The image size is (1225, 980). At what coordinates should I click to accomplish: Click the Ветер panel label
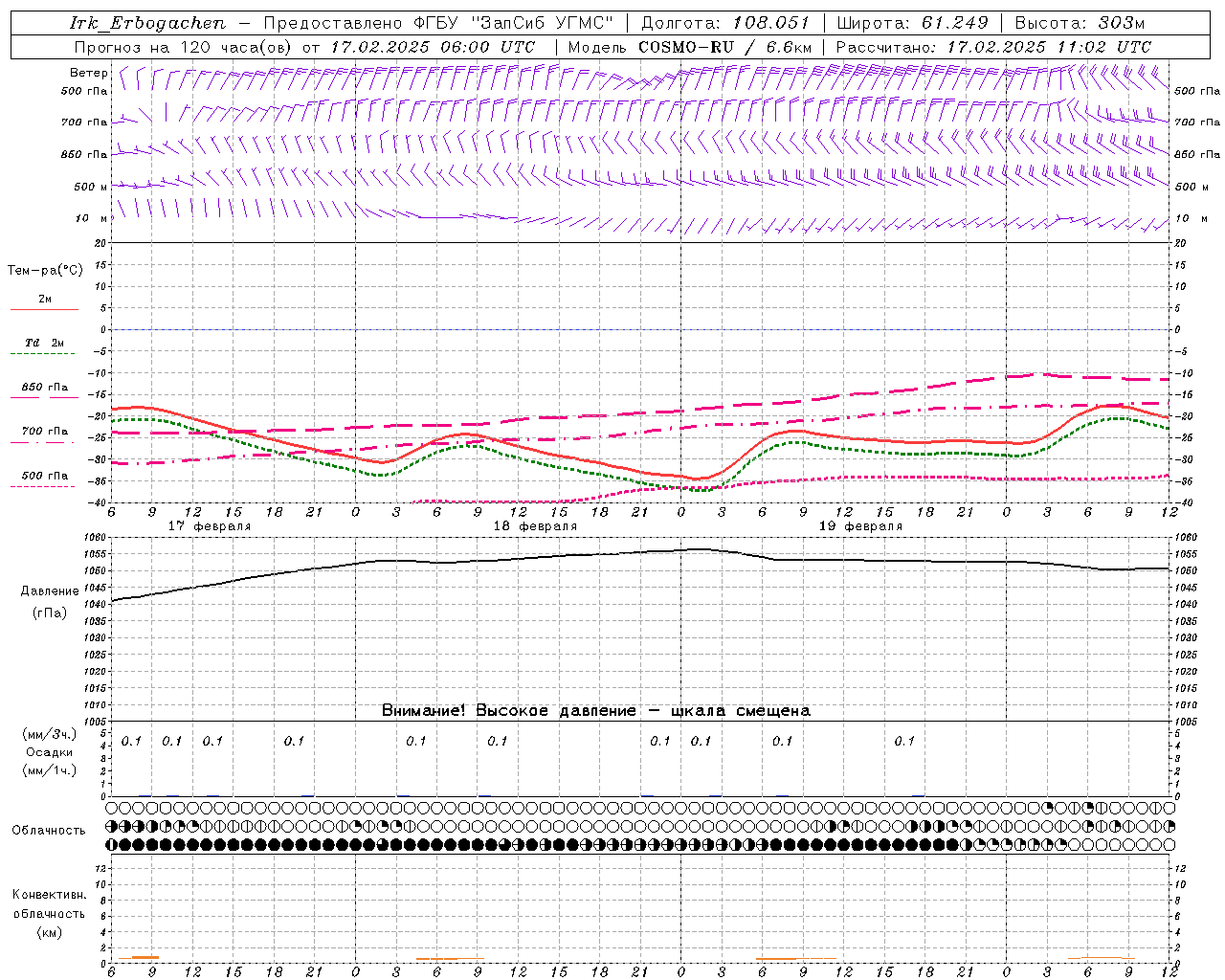click(88, 72)
